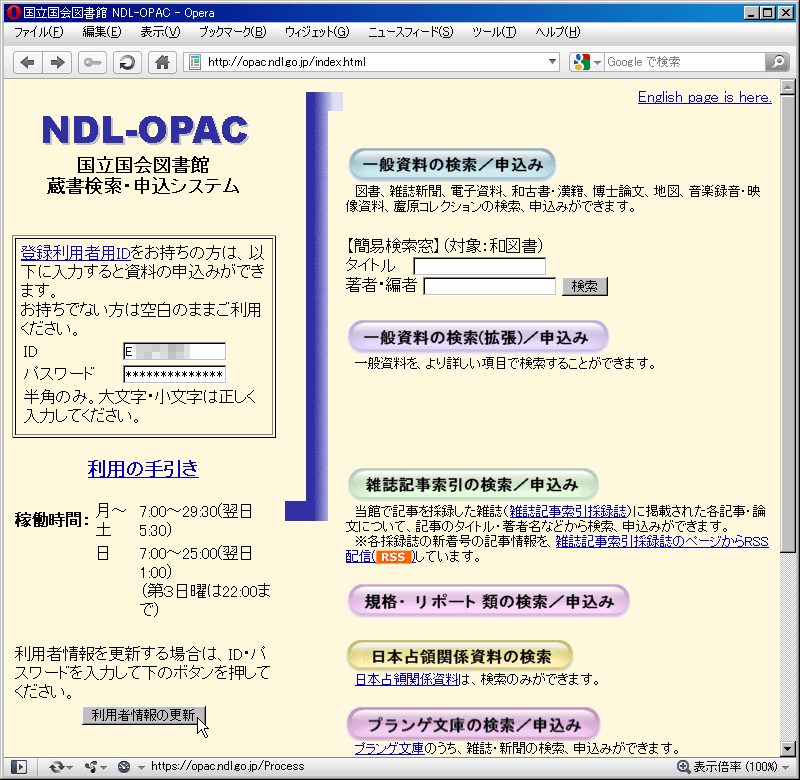Follow the 'English page is here.' link
This screenshot has height=780, width=800.
point(704,97)
